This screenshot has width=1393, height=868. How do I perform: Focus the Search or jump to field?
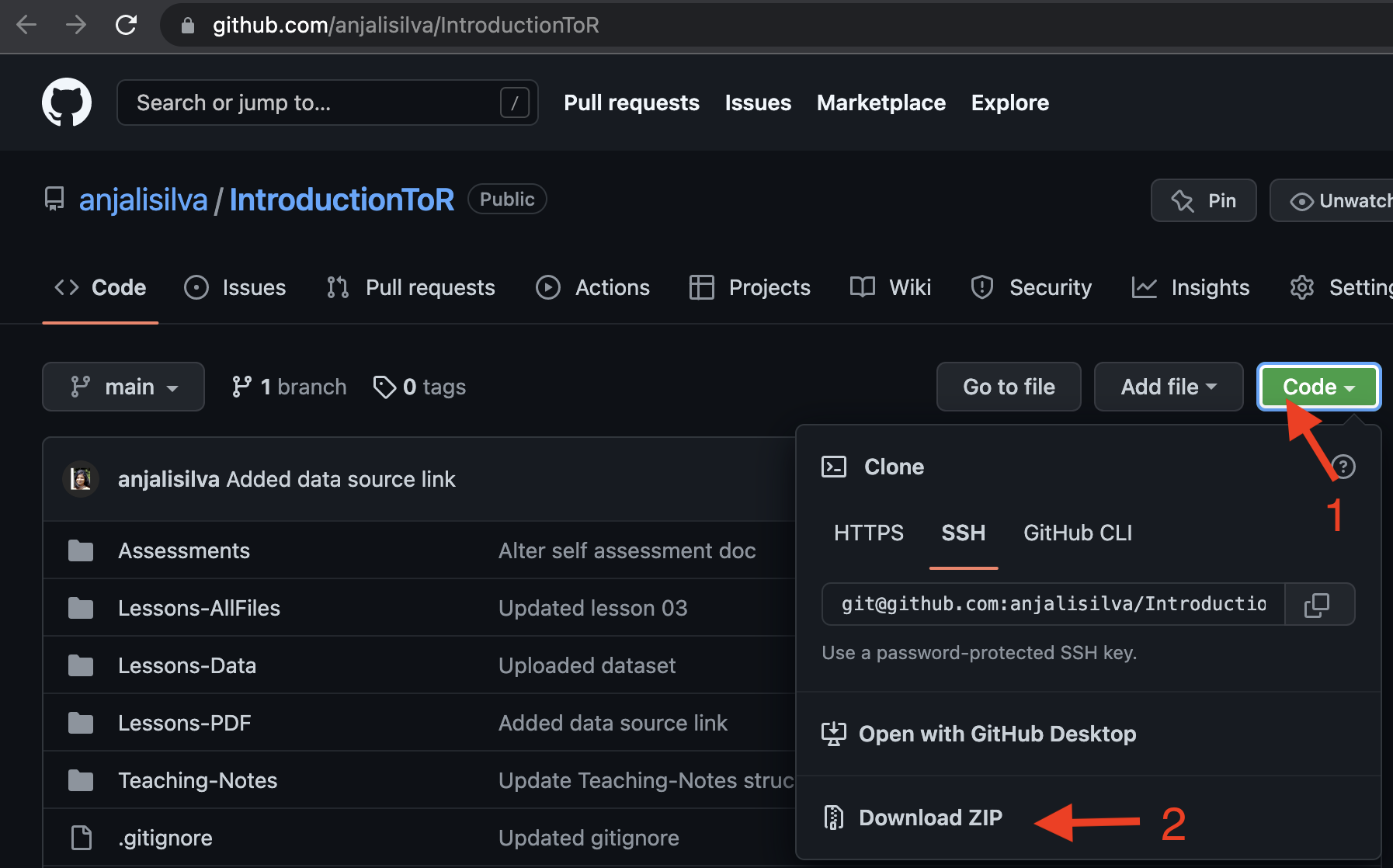327,102
